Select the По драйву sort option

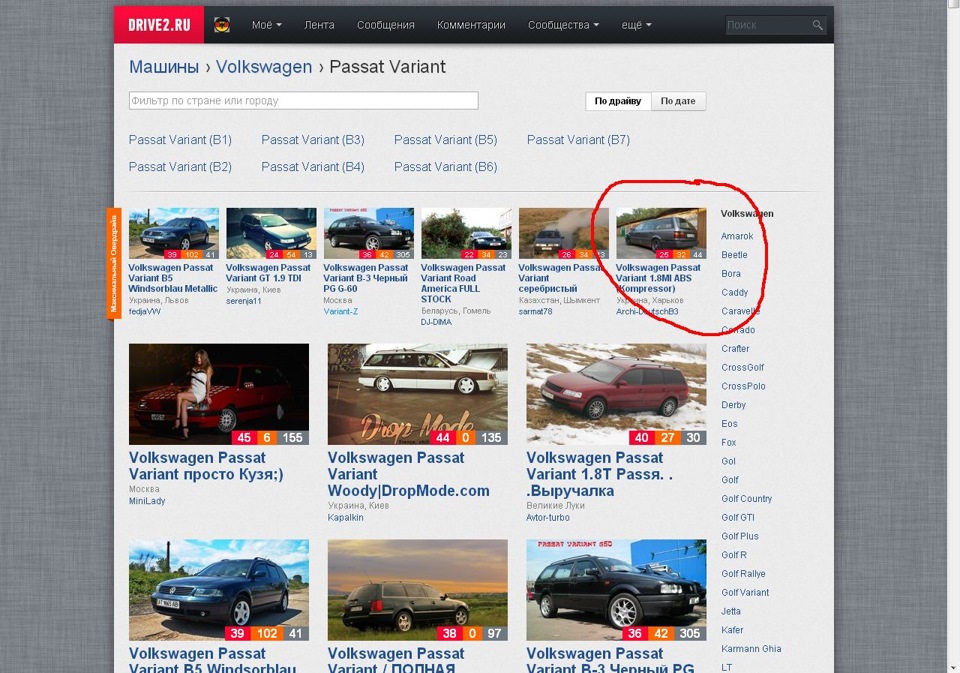[x=618, y=101]
